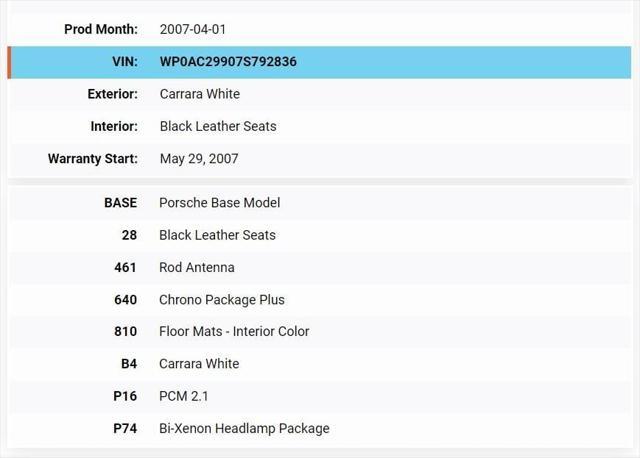Select the PCM 2.1 option row
This screenshot has width=640, height=458.
[x=320, y=396]
